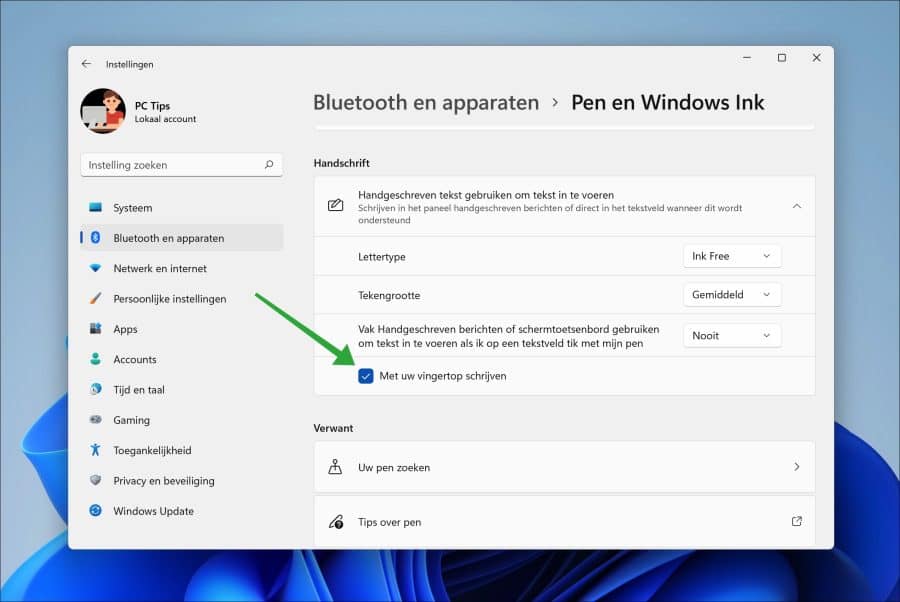The image size is (900, 602).
Task: Click the Bluetooth icon in sidebar
Action: (95, 238)
